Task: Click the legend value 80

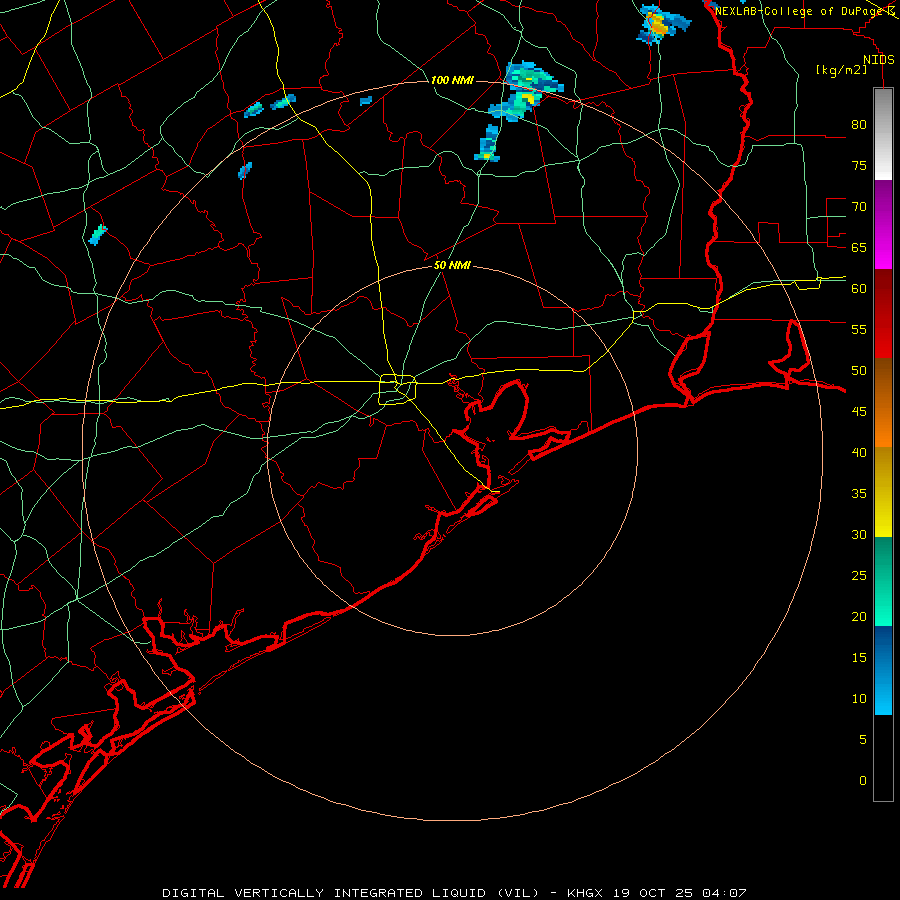Action: [x=859, y=125]
